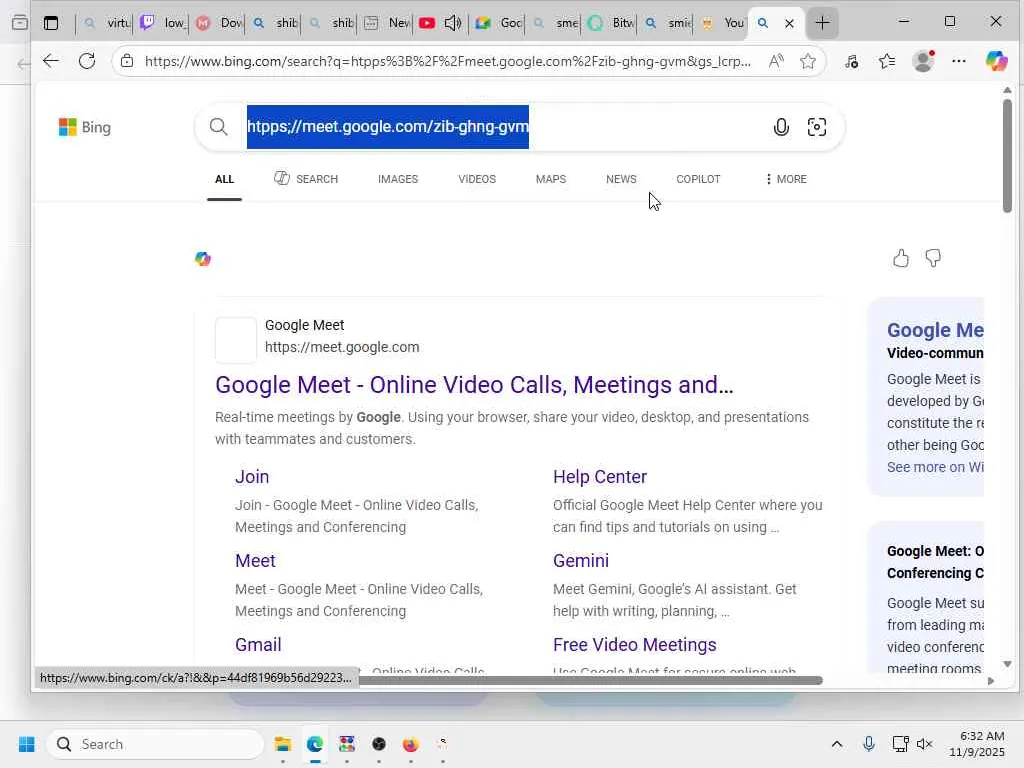Image resolution: width=1024 pixels, height=768 pixels.
Task: Open Google Meet main result link
Action: click(x=474, y=385)
